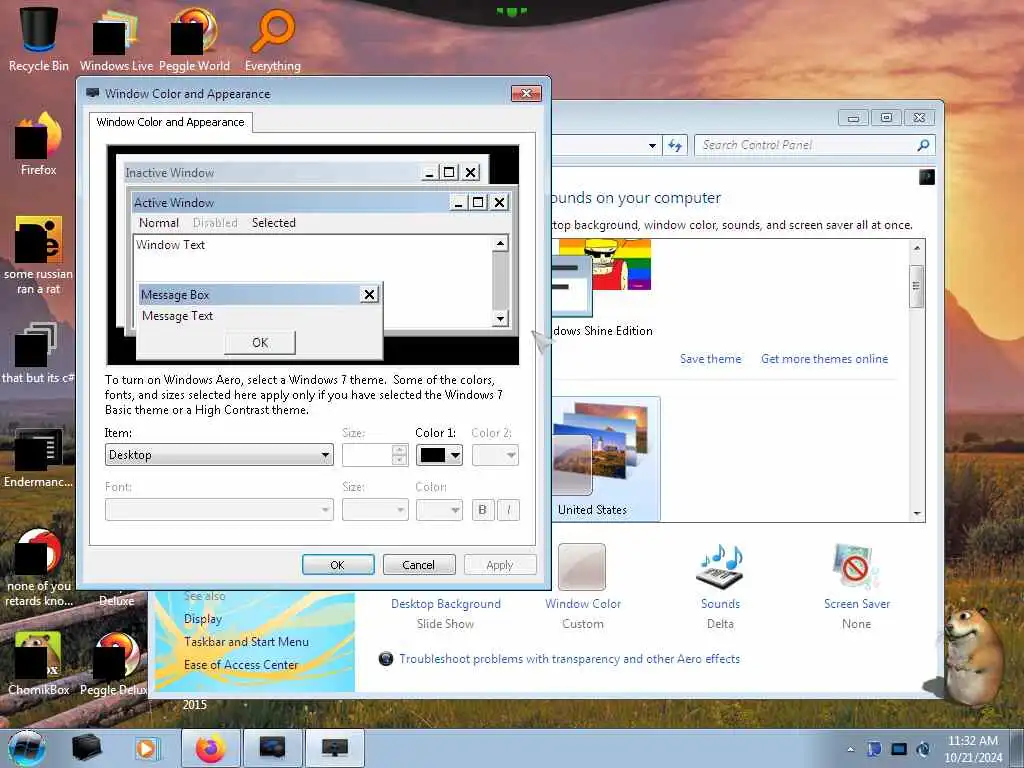Open the clock showing 11:32 AM
Viewport: 1024px width, 768px height.
(973, 749)
